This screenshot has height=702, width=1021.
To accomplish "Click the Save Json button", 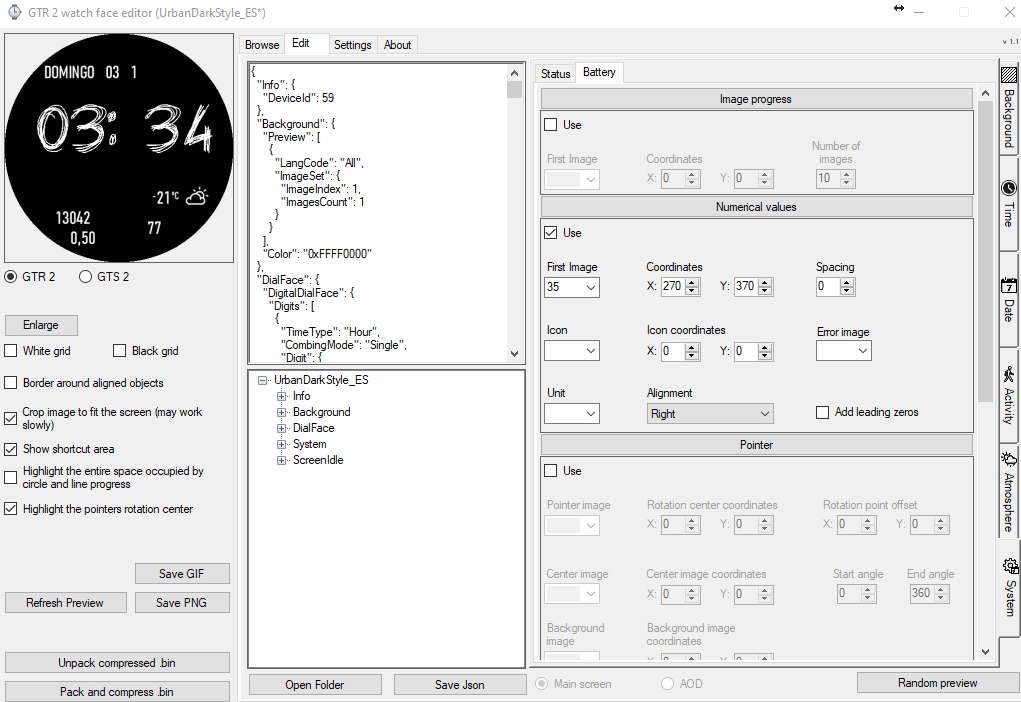I will tap(460, 685).
